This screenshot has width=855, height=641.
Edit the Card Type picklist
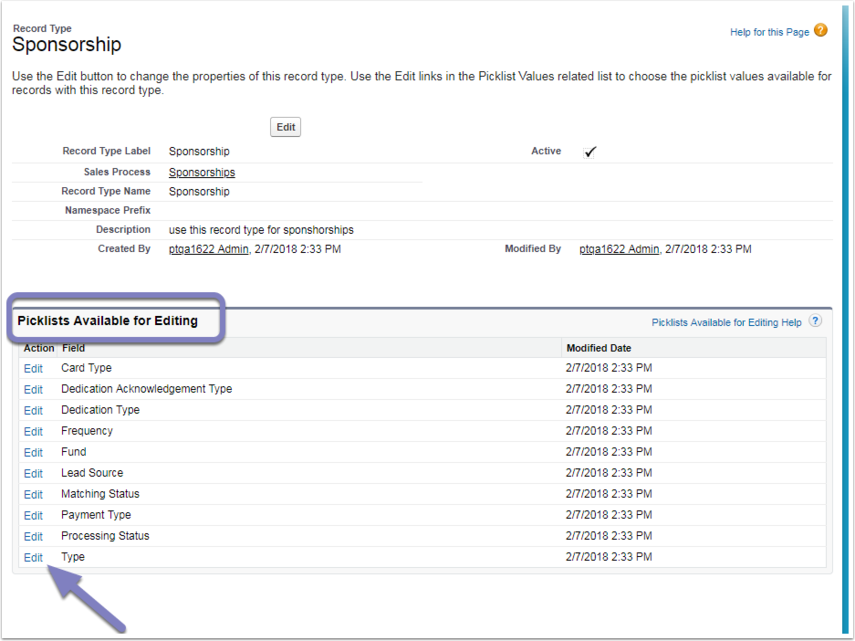[33, 369]
